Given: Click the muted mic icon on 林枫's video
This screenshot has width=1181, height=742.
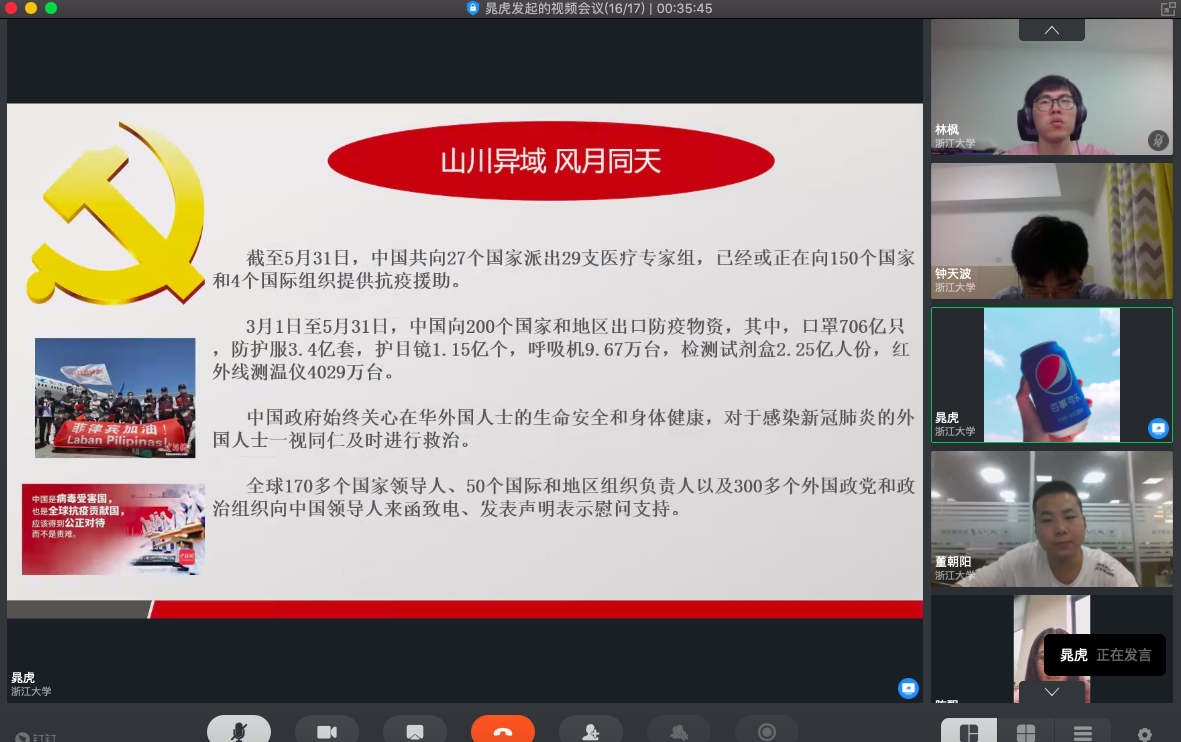Looking at the screenshot, I should [1158, 140].
